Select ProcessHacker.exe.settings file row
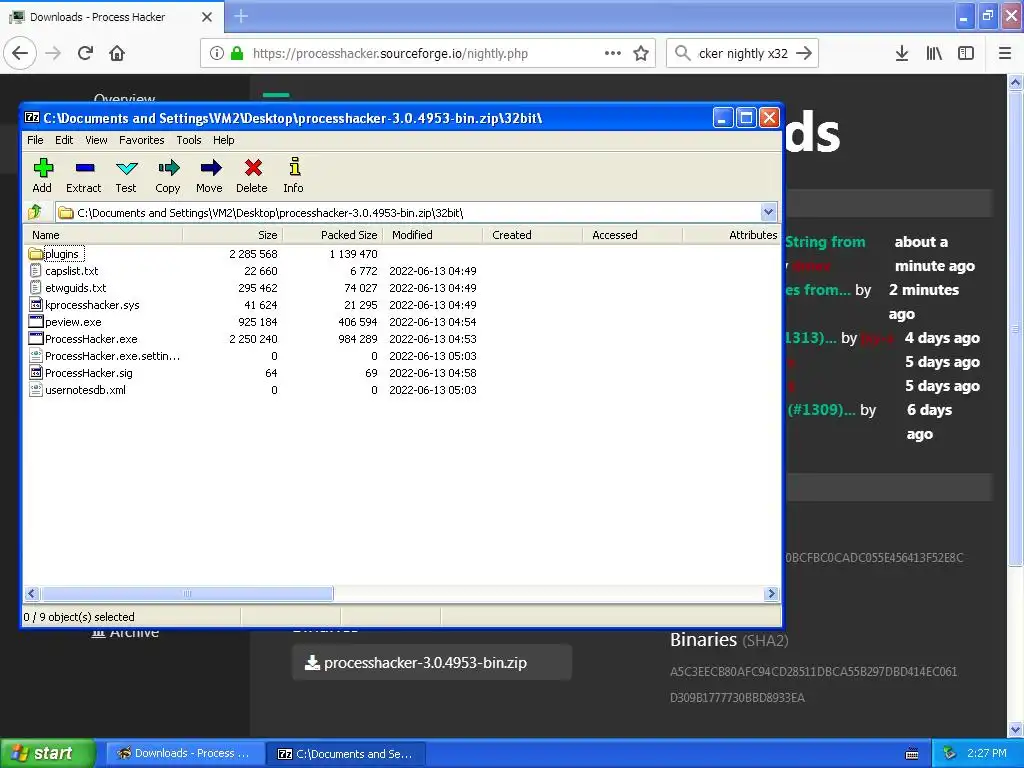Image resolution: width=1024 pixels, height=768 pixels. 112,356
